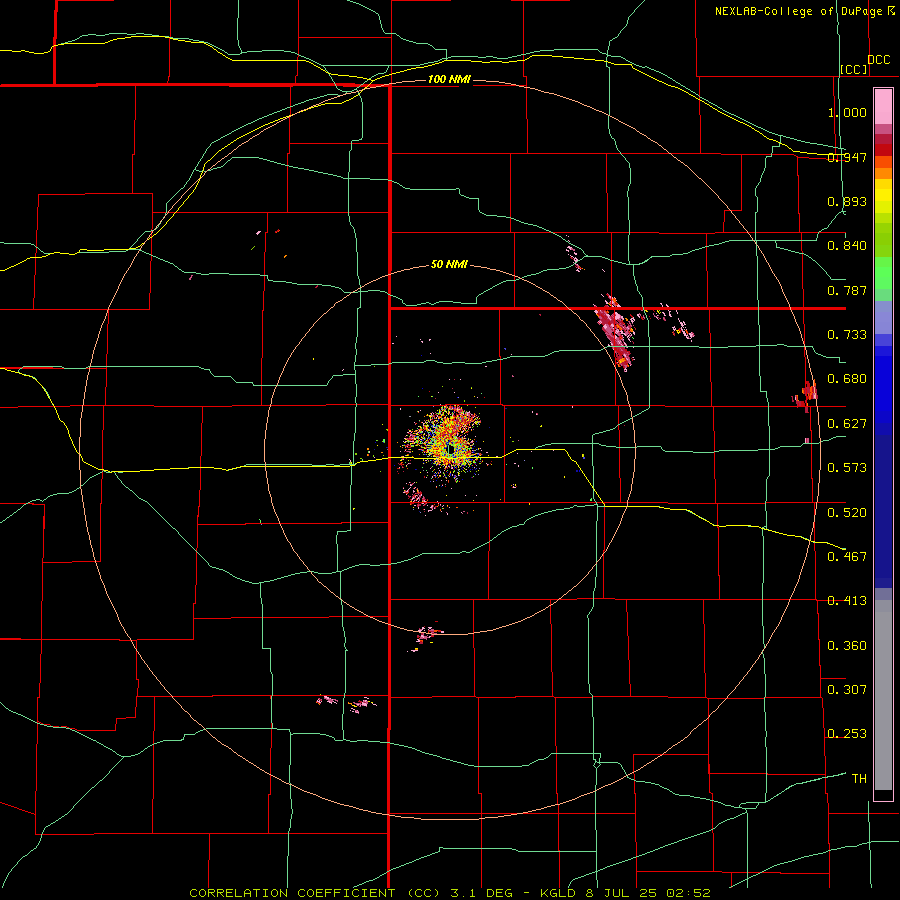
Task: Select the 0.787 scale value
Action: tap(847, 290)
